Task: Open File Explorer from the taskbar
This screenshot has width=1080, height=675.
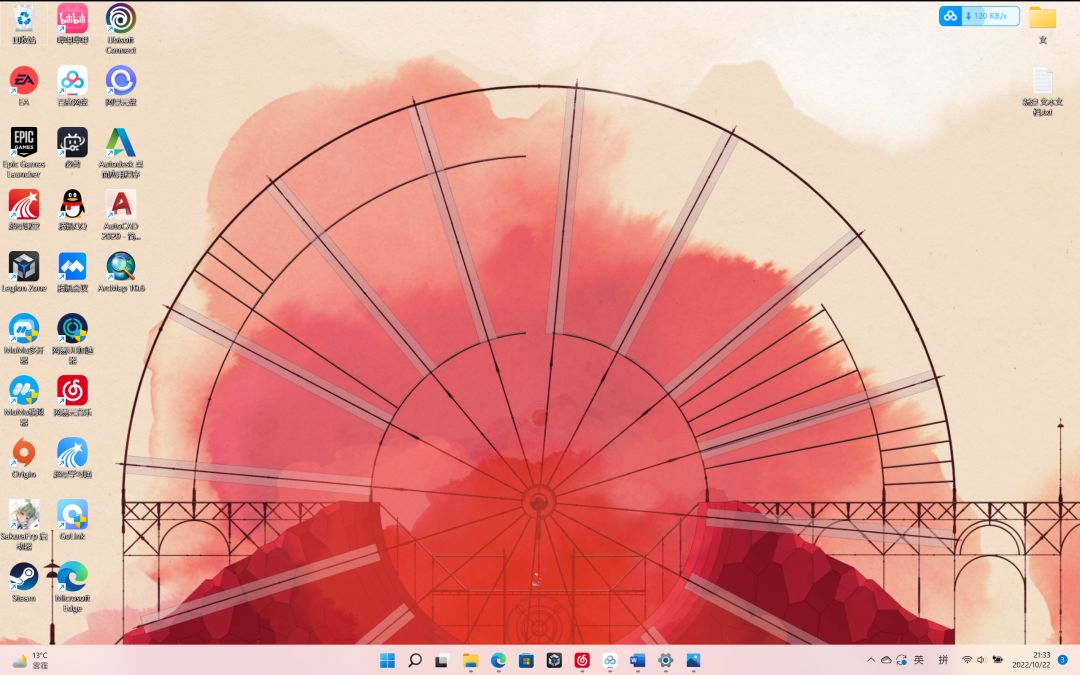Action: 470,661
